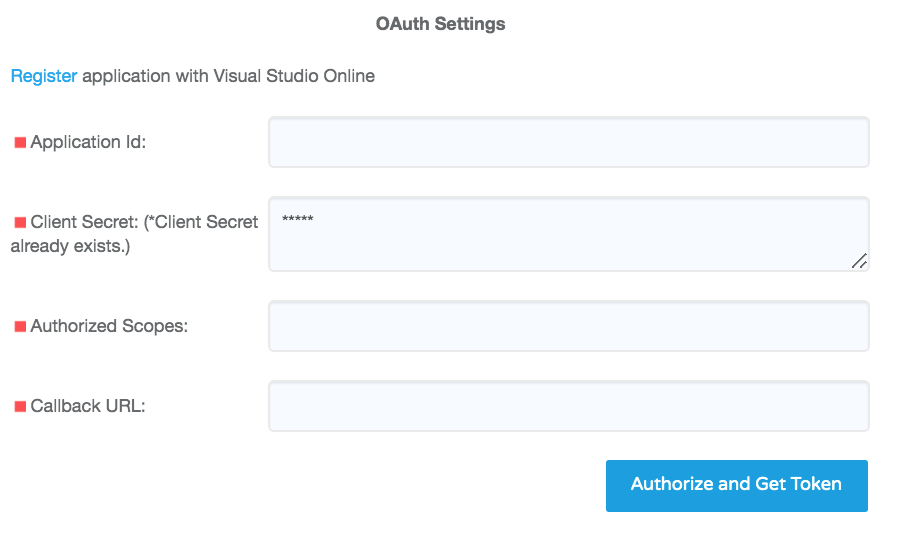Screen dimensions: 898x534
Task: Click the OAuth Settings heading
Action: click(440, 23)
